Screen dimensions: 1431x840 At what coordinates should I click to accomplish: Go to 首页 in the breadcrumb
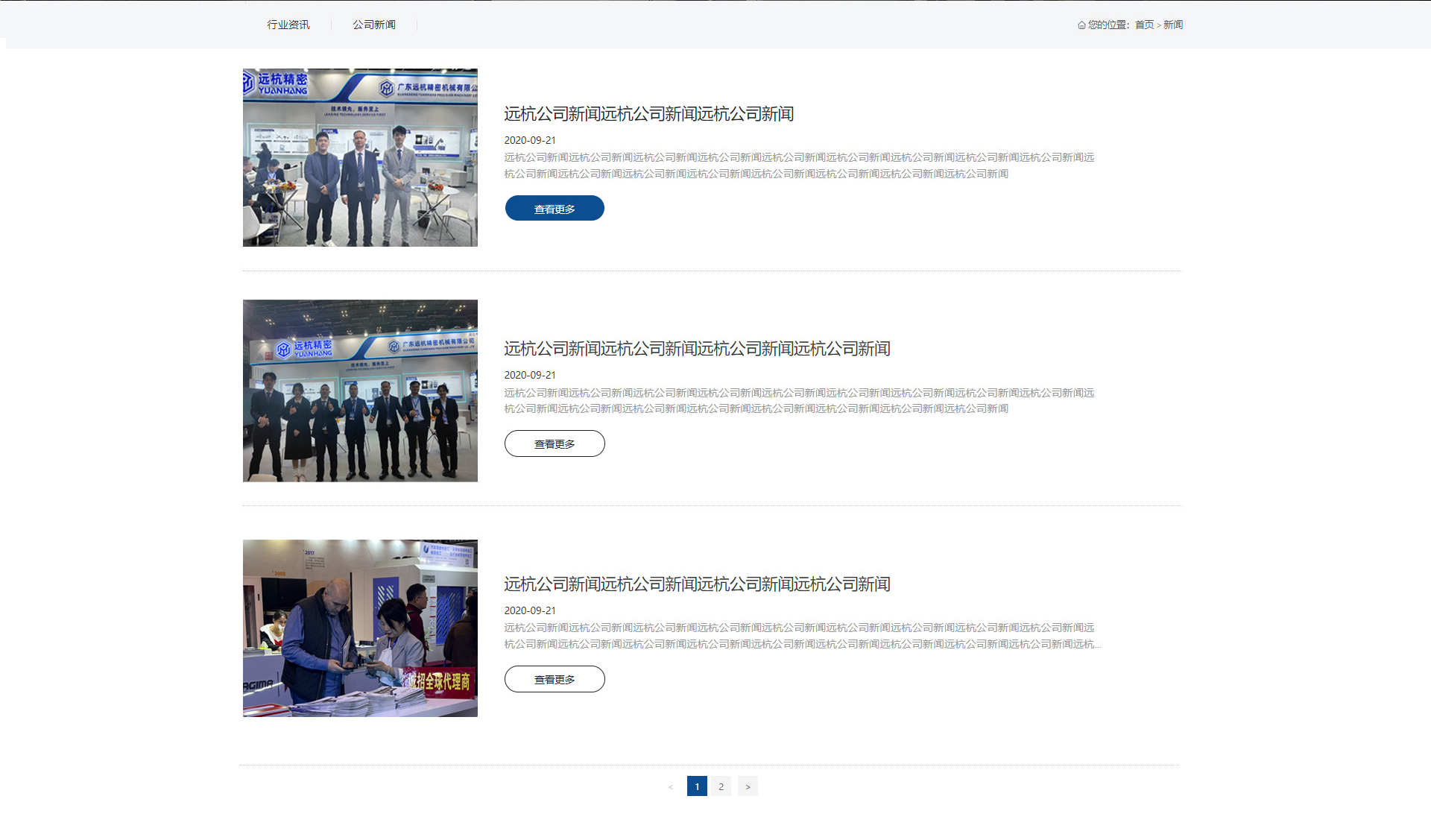point(1144,25)
